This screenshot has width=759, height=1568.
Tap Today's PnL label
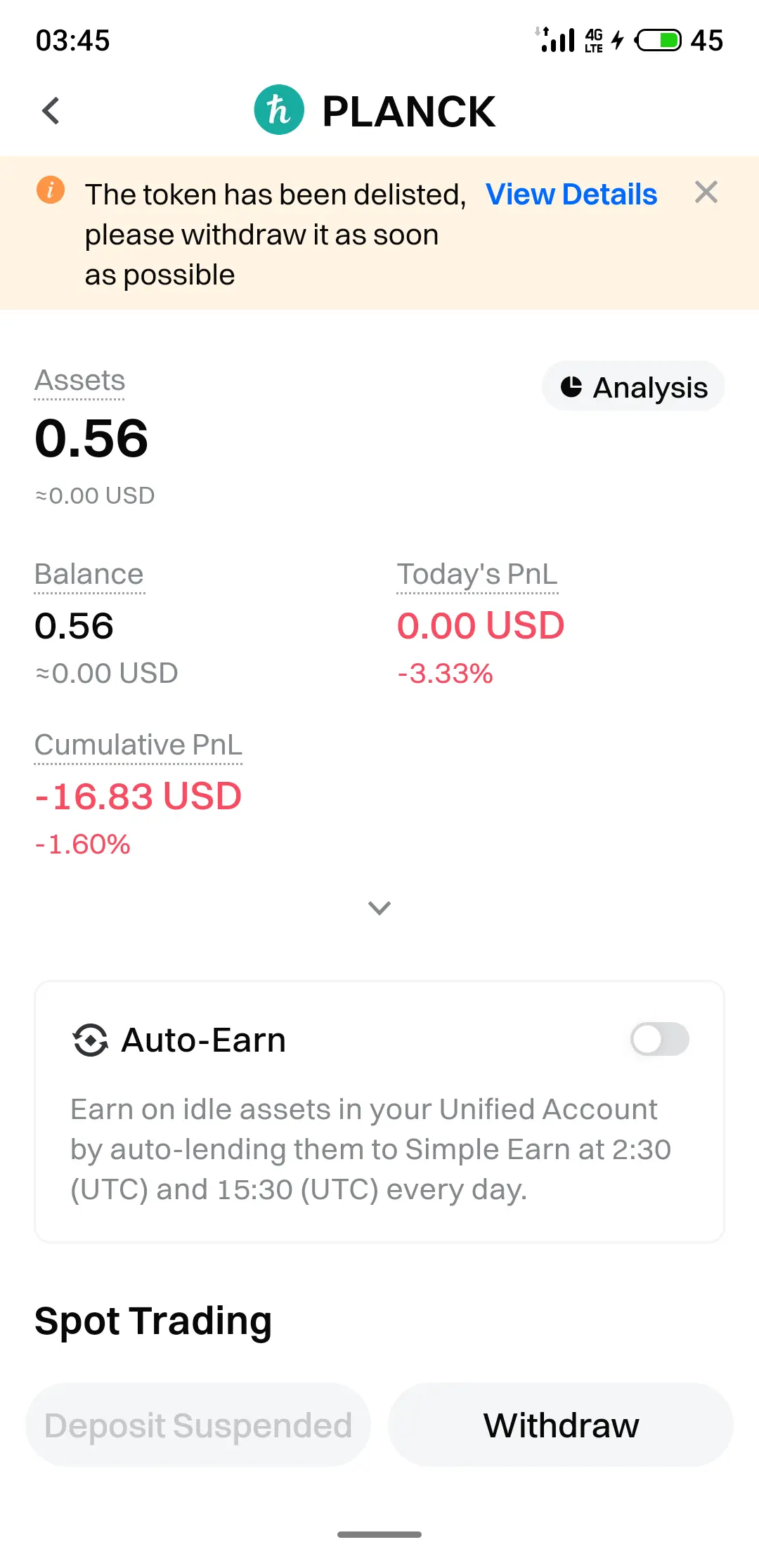click(x=477, y=575)
